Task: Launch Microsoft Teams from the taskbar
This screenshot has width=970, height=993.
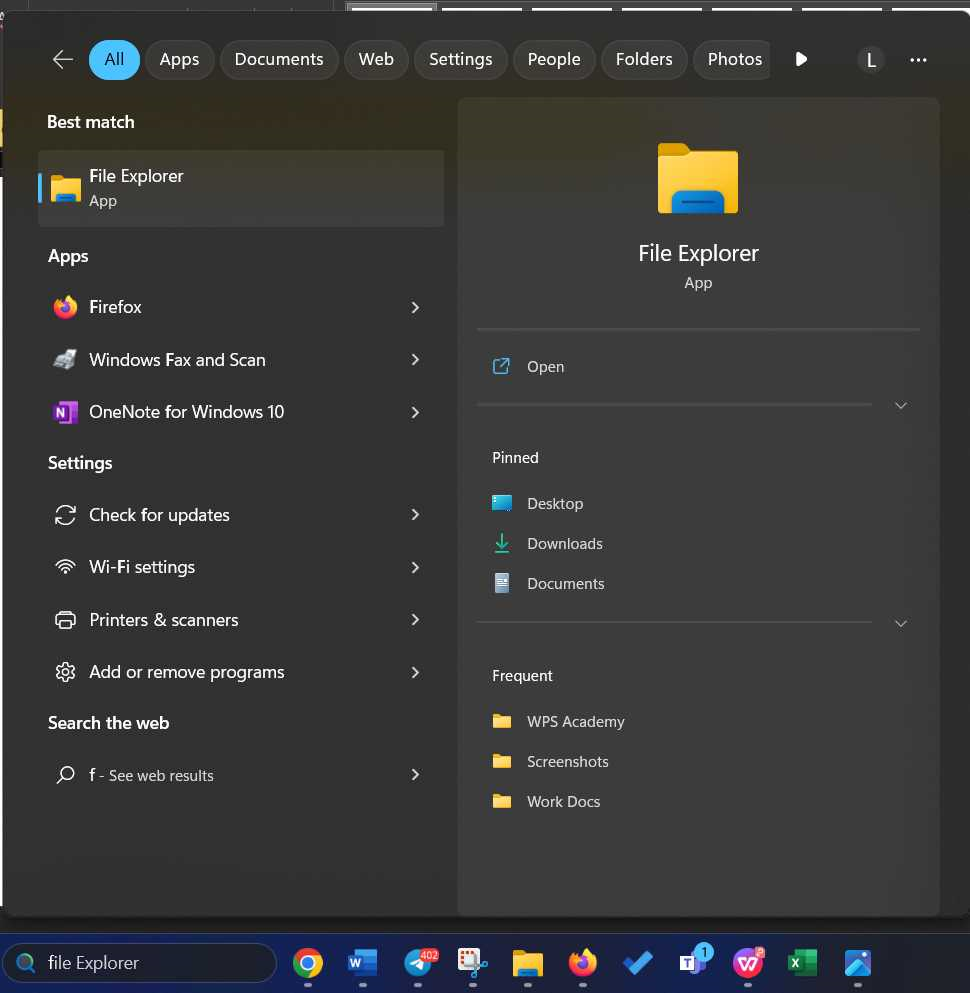Action: tap(693, 963)
